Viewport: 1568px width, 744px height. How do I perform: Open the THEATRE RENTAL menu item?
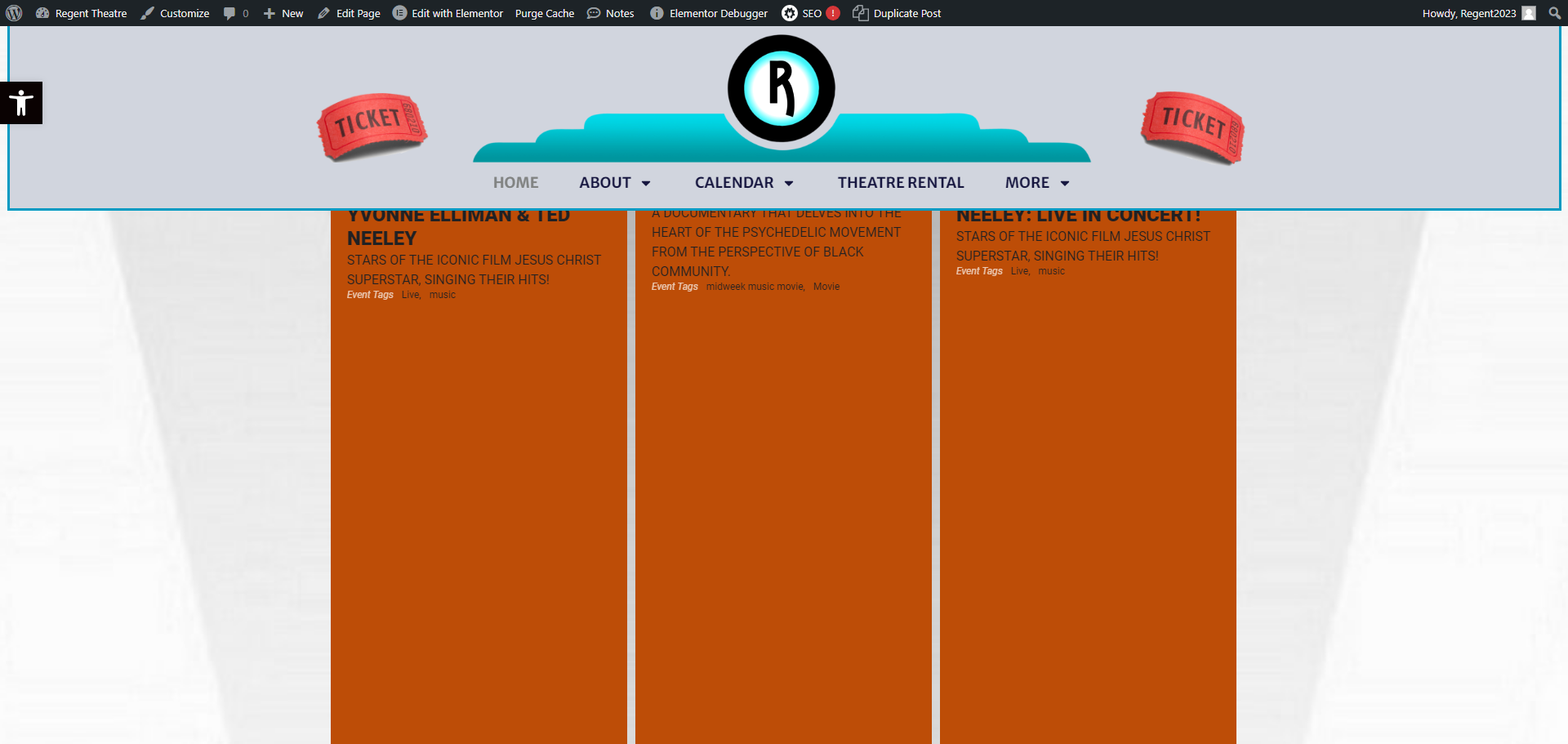click(x=901, y=183)
